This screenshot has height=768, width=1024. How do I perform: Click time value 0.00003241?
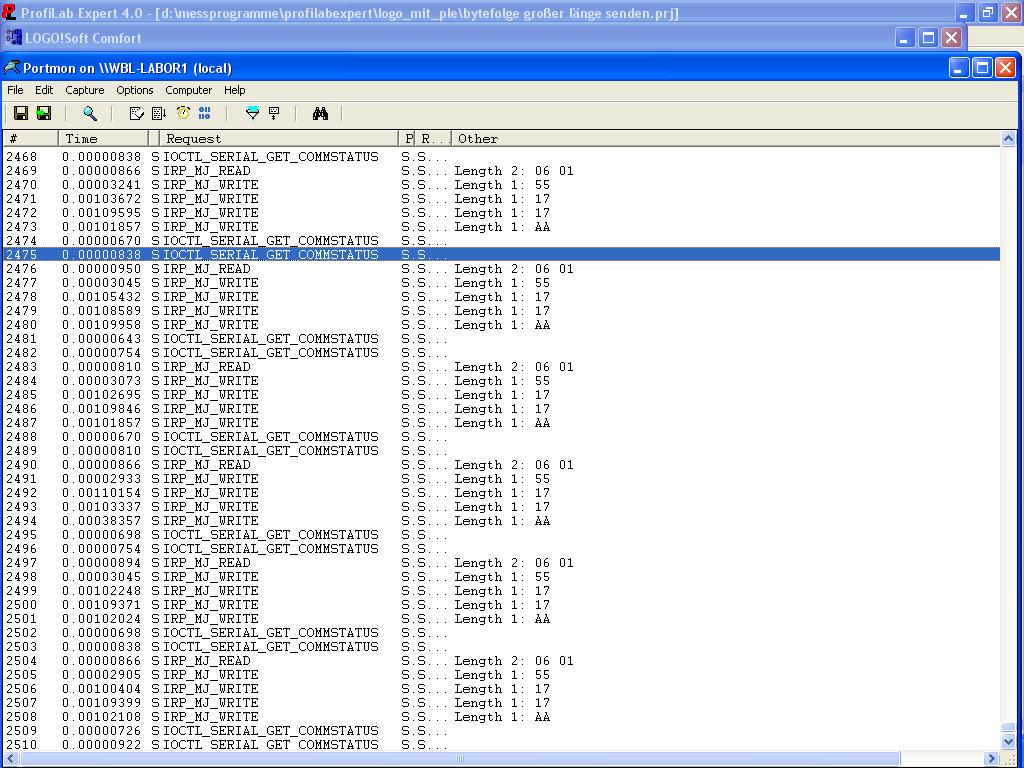point(101,185)
